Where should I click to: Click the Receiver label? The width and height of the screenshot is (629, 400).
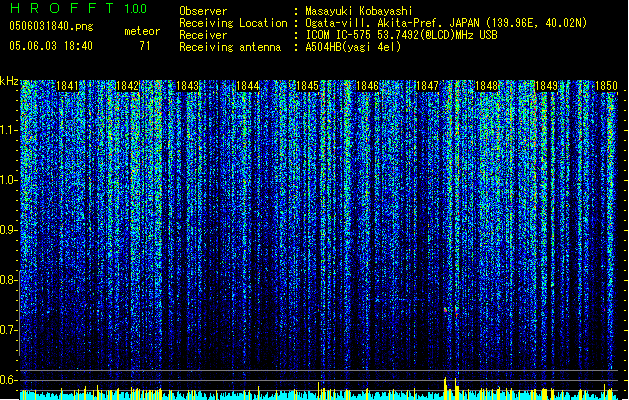point(203,35)
